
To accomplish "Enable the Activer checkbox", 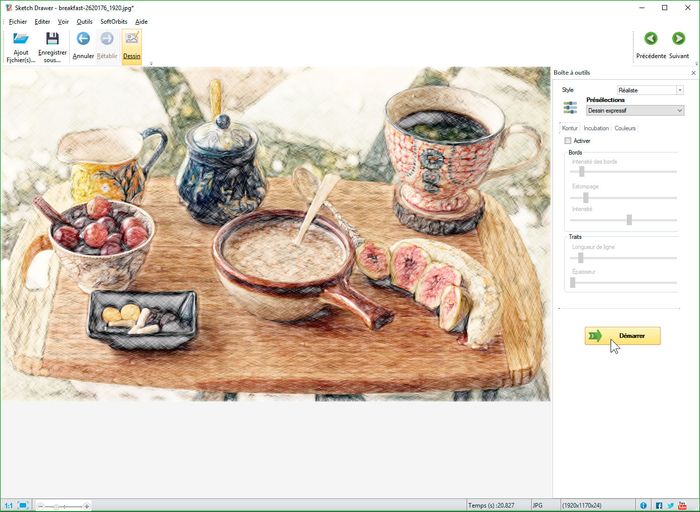I will [x=568, y=141].
